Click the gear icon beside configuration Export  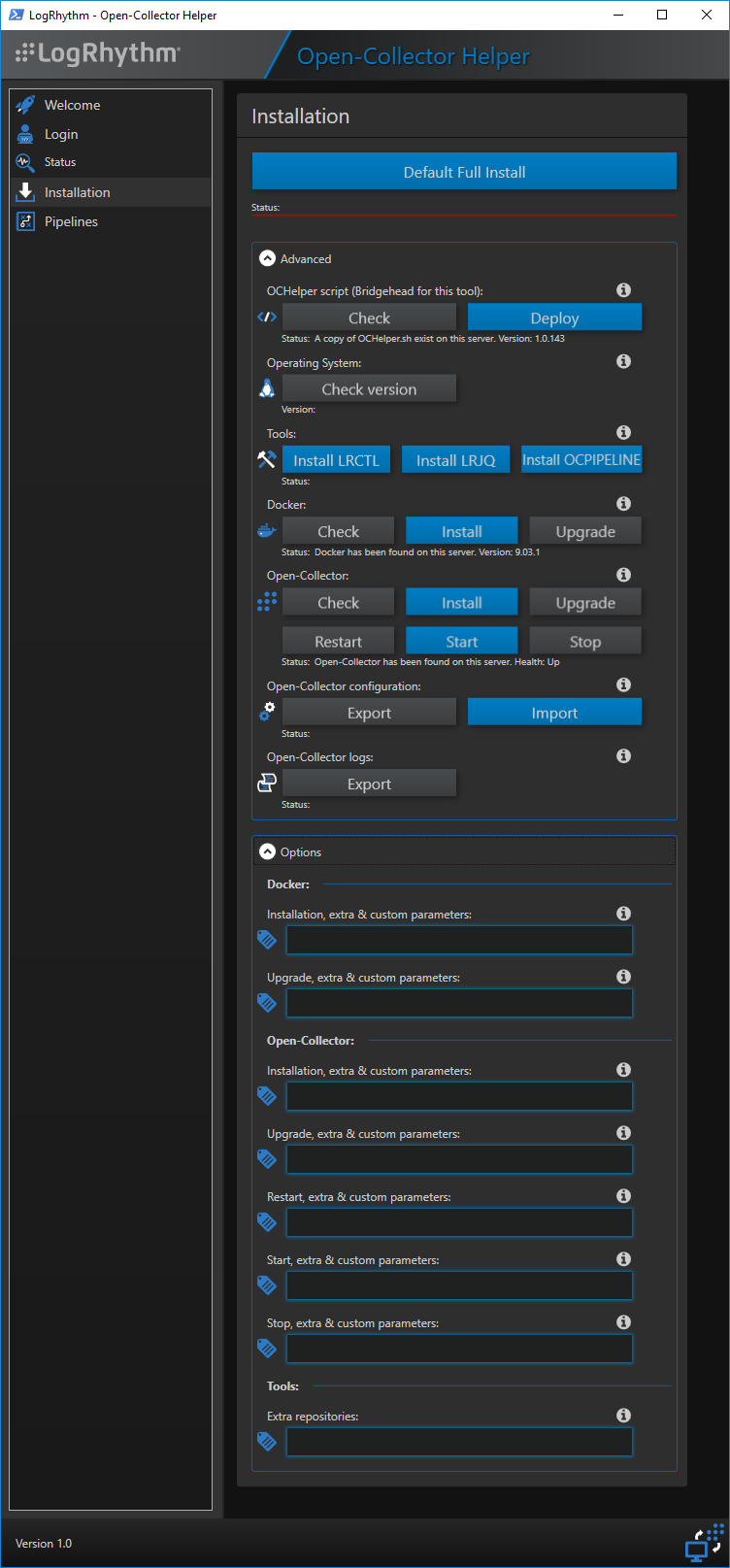(x=267, y=712)
